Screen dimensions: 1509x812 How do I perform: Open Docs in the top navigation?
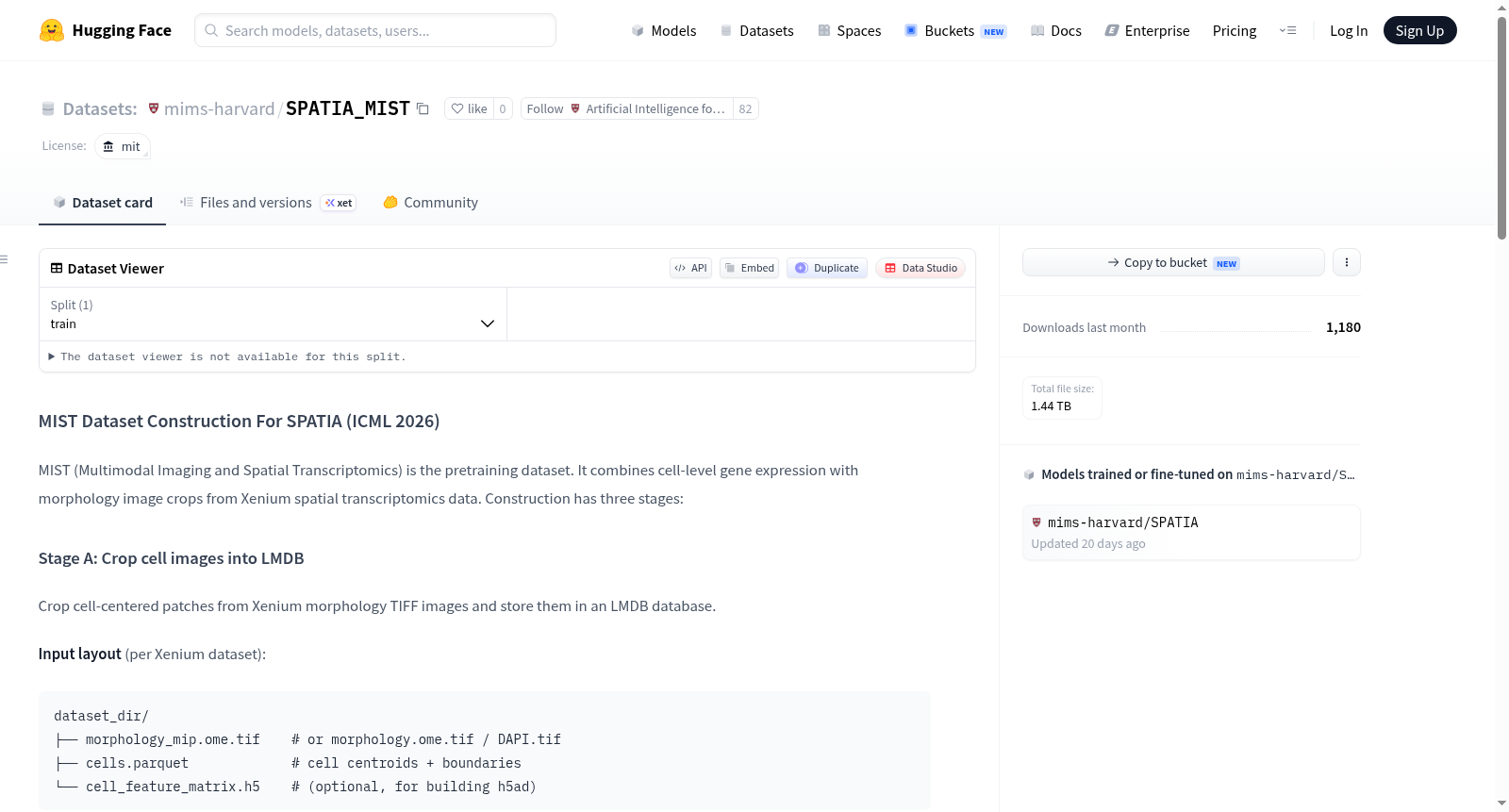(1055, 31)
